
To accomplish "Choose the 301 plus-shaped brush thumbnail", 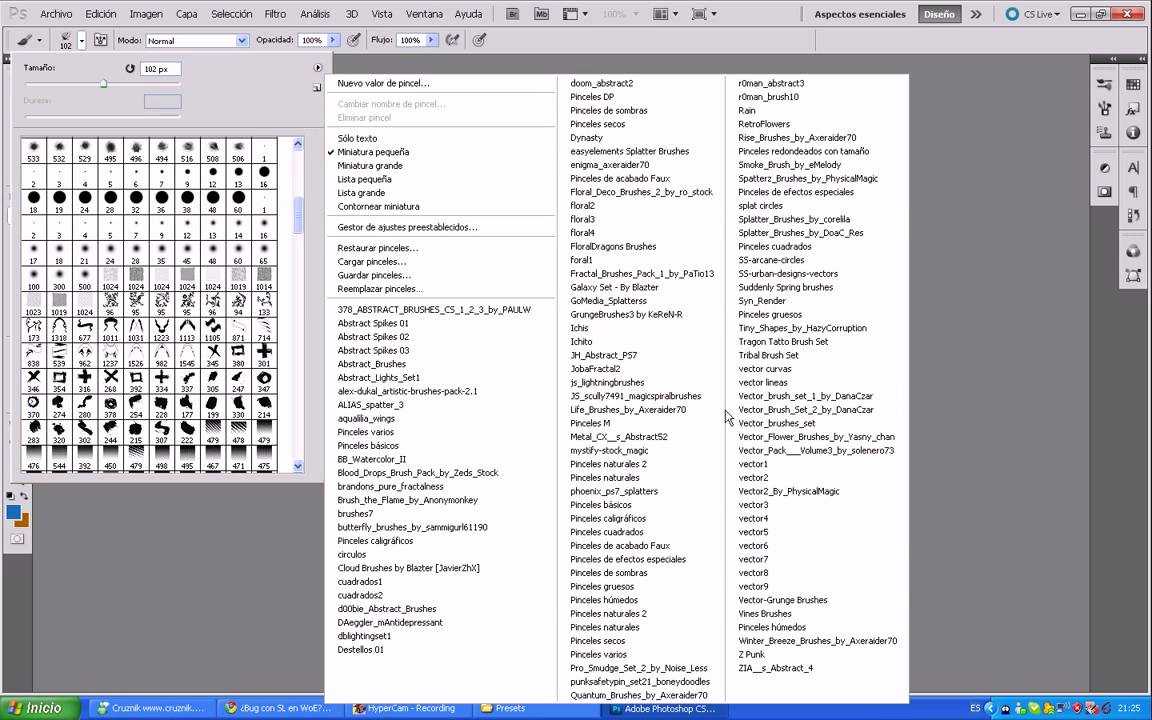I will (x=264, y=356).
